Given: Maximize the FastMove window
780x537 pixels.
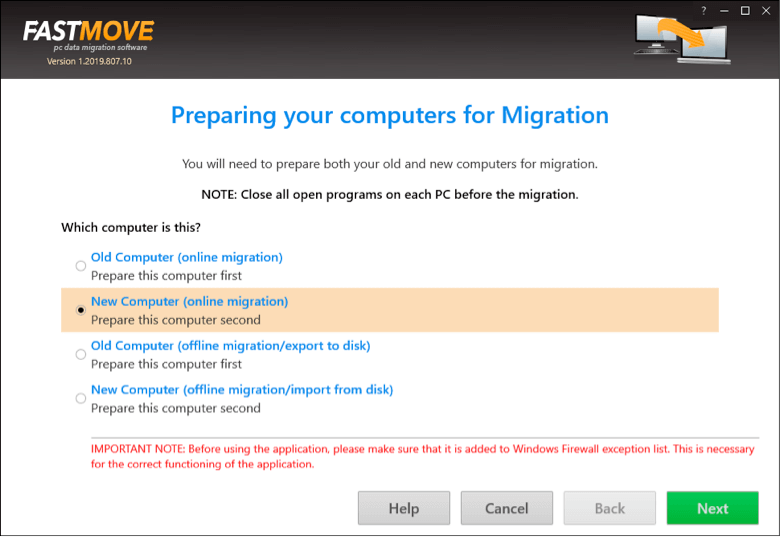Looking at the screenshot, I should pos(745,10).
